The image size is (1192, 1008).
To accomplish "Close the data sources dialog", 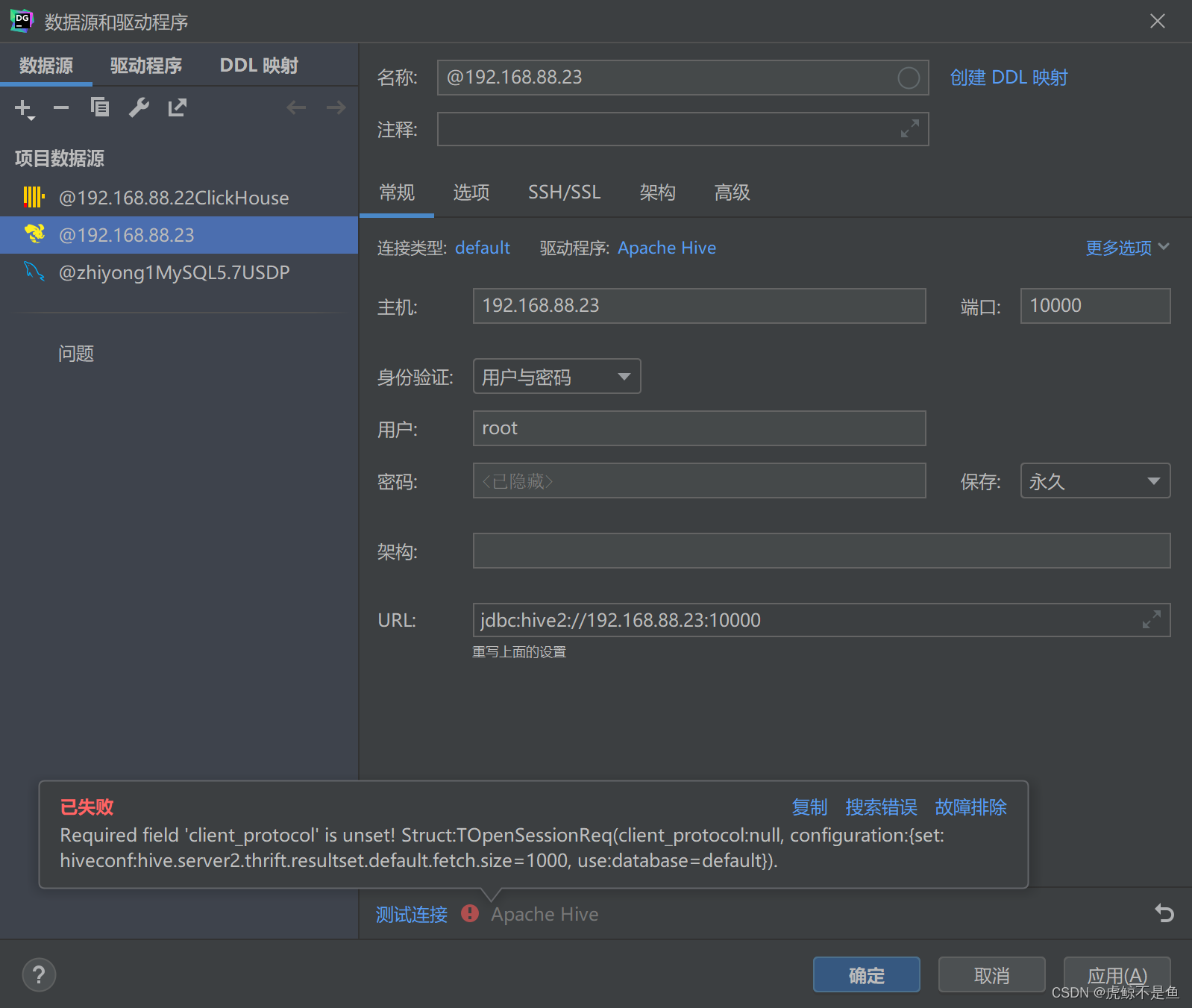I will (x=1157, y=21).
